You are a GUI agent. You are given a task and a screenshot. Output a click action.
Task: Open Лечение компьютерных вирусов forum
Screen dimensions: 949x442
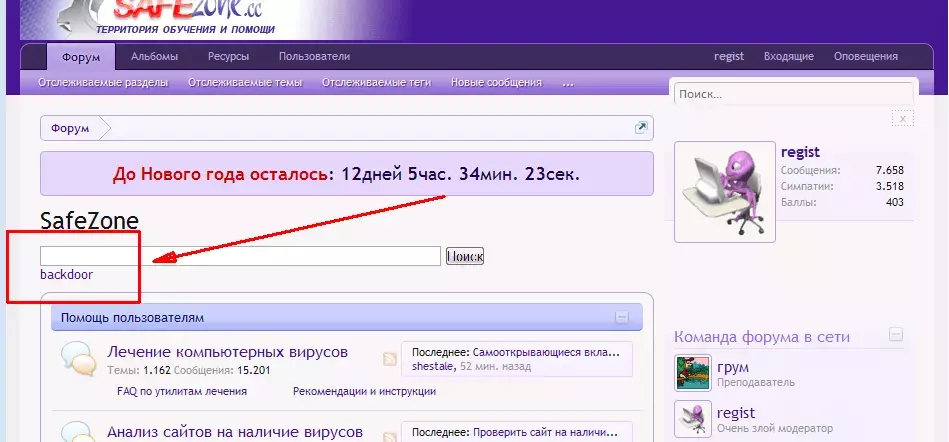228,352
